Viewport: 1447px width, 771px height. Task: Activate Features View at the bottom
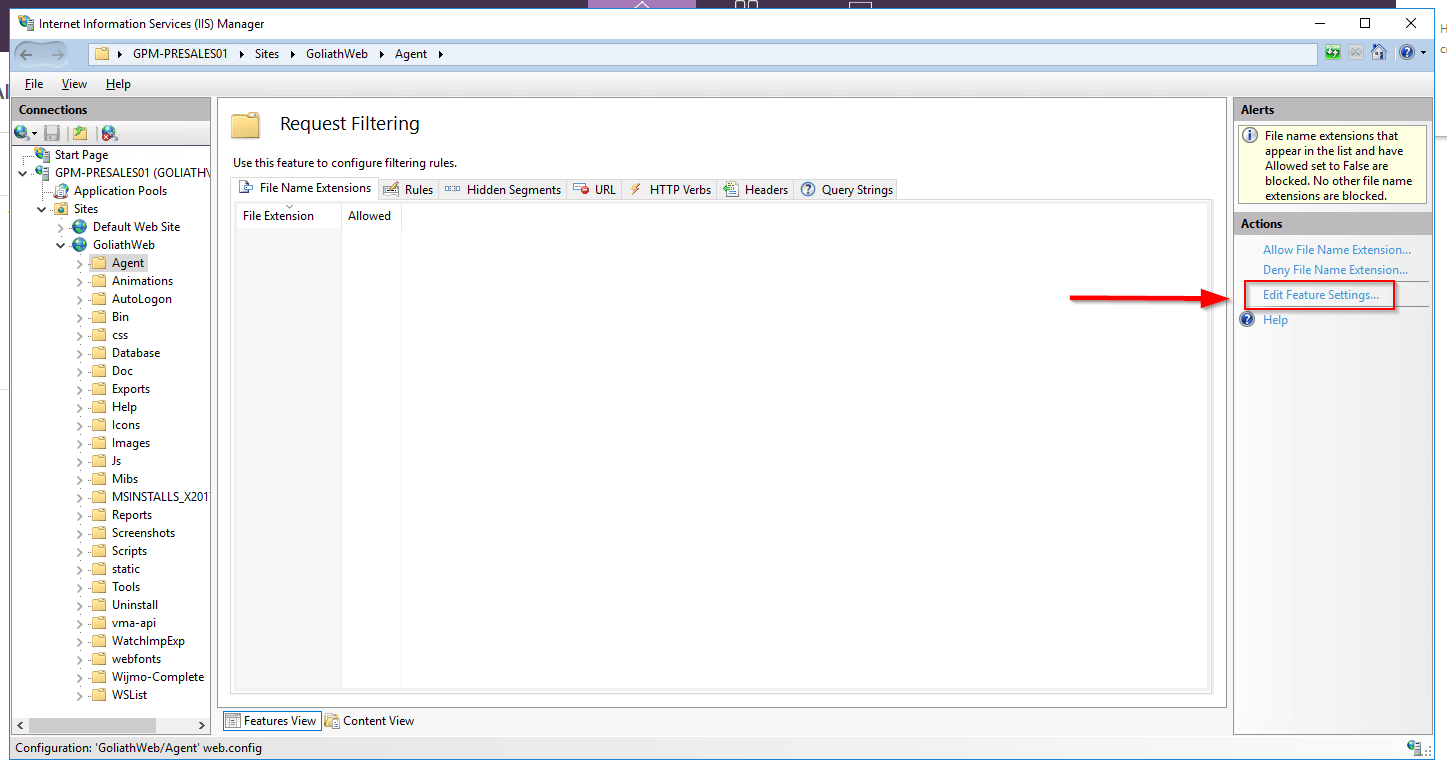click(271, 720)
